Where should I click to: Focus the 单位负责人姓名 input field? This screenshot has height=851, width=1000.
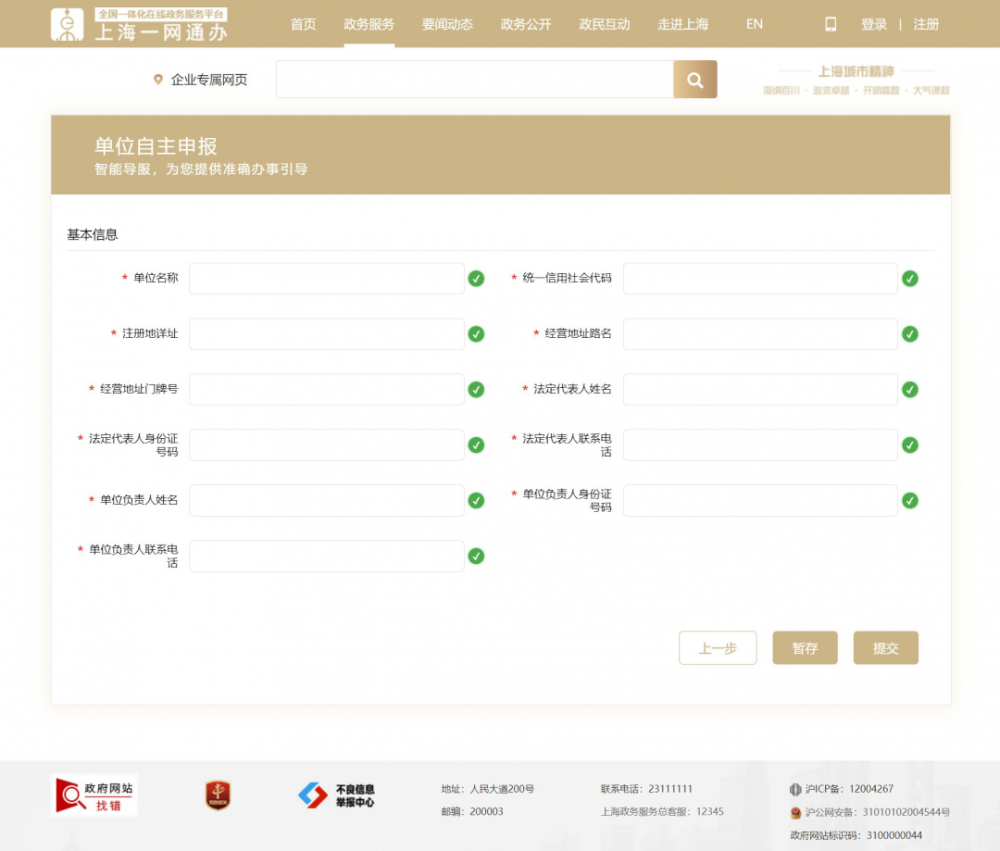click(327, 501)
